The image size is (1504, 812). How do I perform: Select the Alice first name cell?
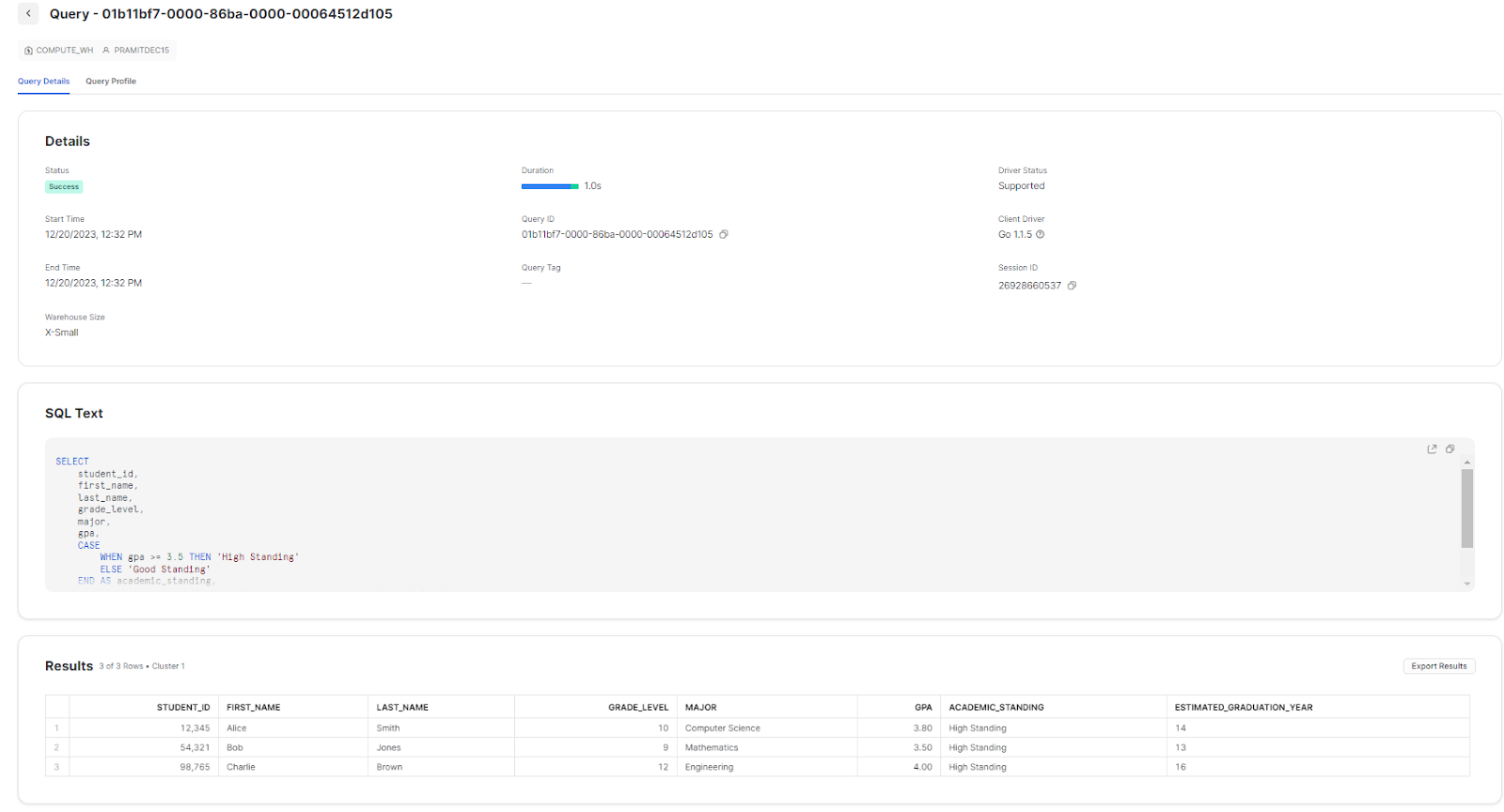coord(293,728)
